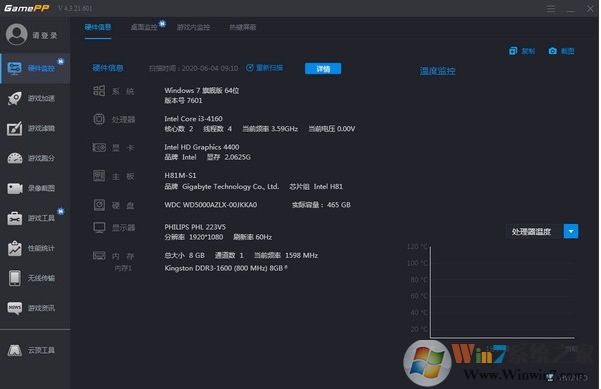Click the chipset Intel H81 value
The width and height of the screenshot is (601, 389).
[x=316, y=187]
